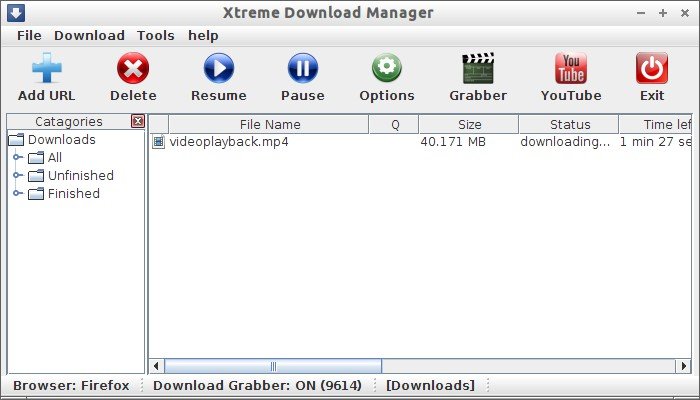Open the help menu
700x400 pixels.
[203, 35]
